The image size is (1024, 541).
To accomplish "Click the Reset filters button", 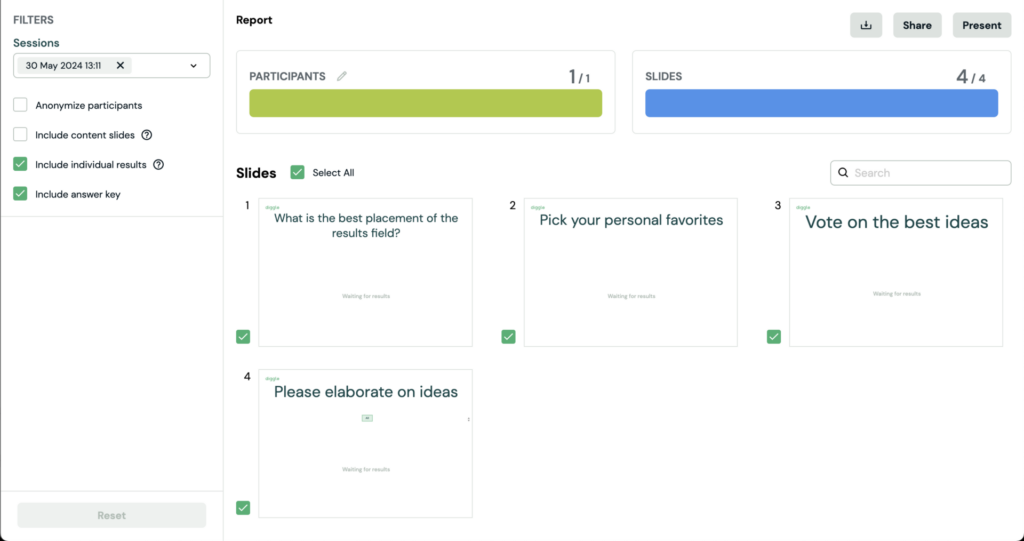I will (112, 516).
